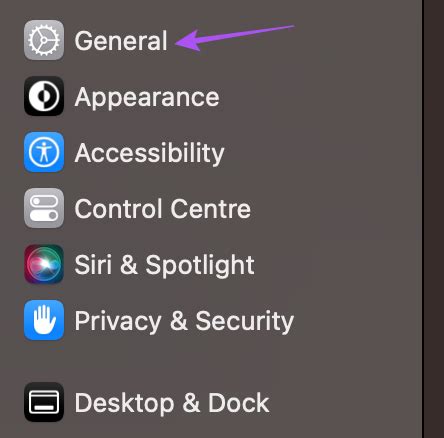Screen dimensions: 444x438
Task: Select the word Privacy in Privacy & Security
Action: click(x=118, y=321)
